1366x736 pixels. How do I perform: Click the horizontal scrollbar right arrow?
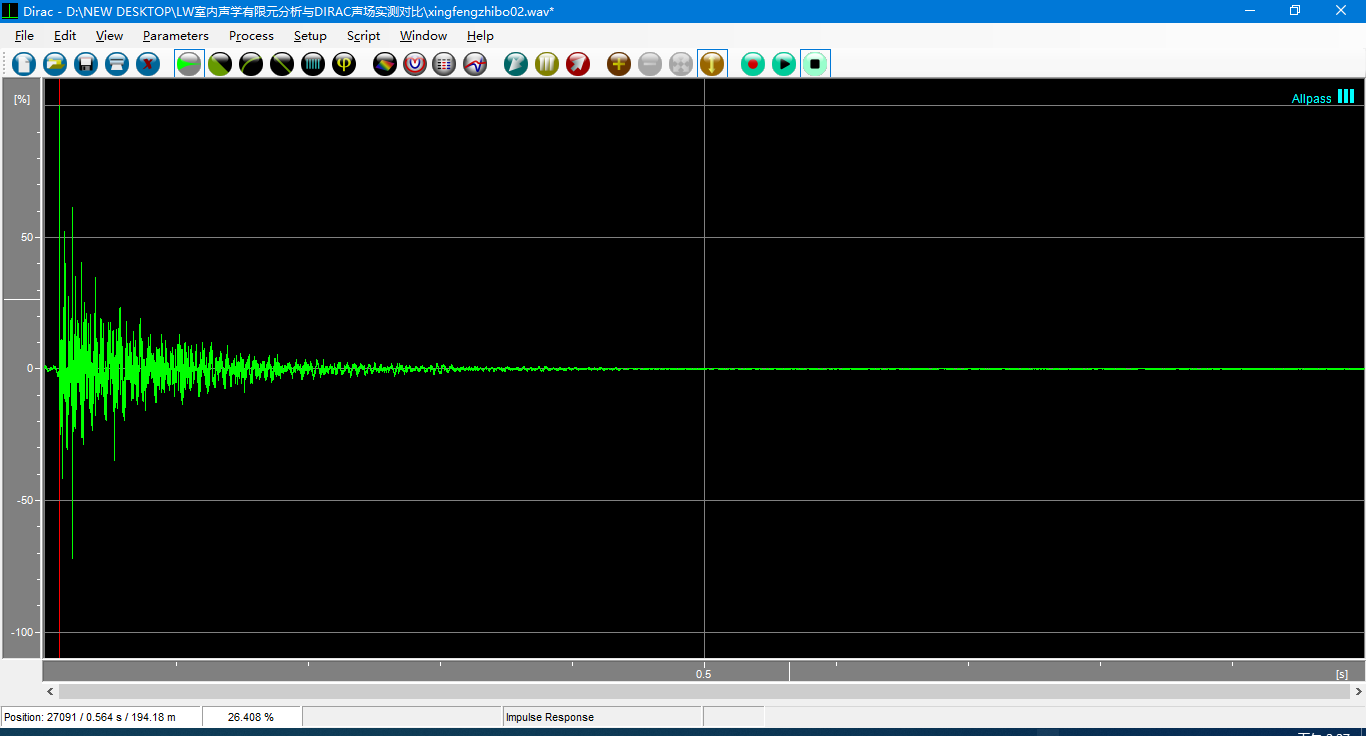pyautogui.click(x=1357, y=691)
